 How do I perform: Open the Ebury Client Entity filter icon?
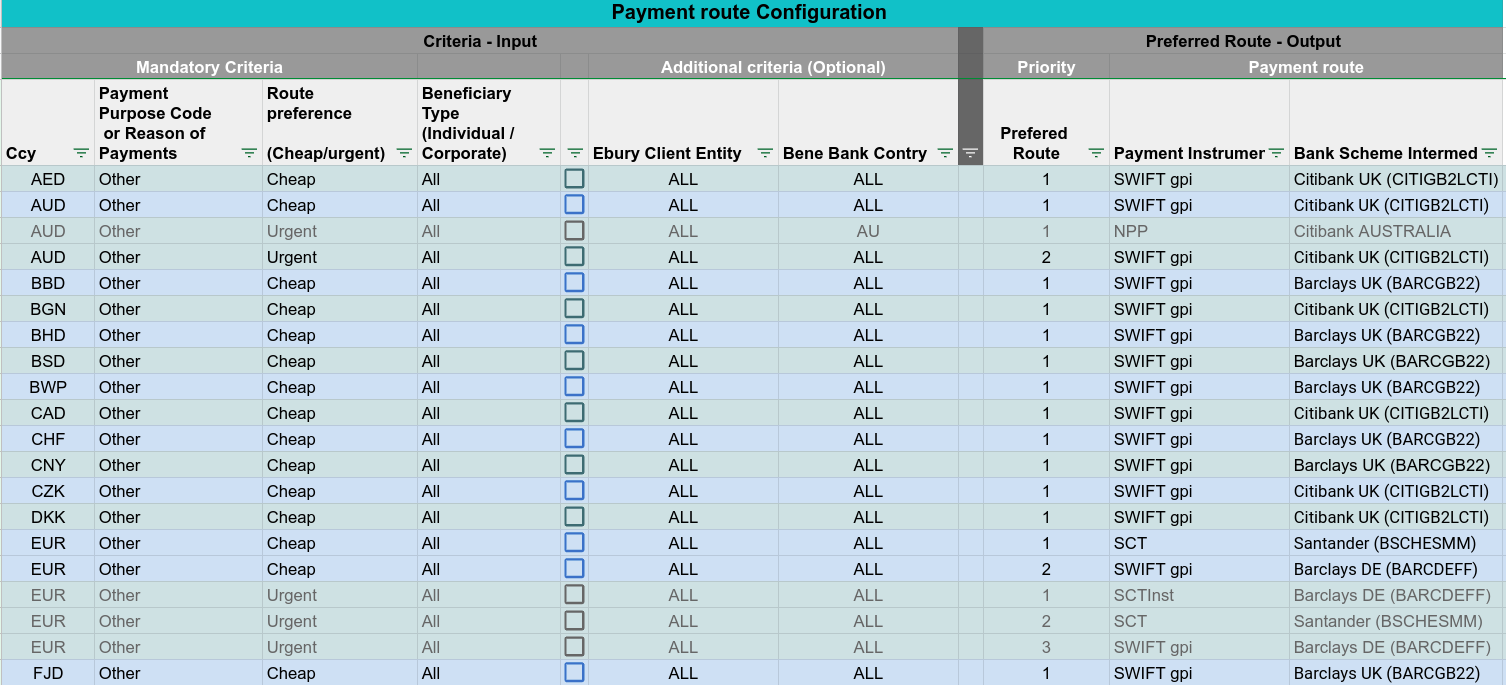click(765, 153)
